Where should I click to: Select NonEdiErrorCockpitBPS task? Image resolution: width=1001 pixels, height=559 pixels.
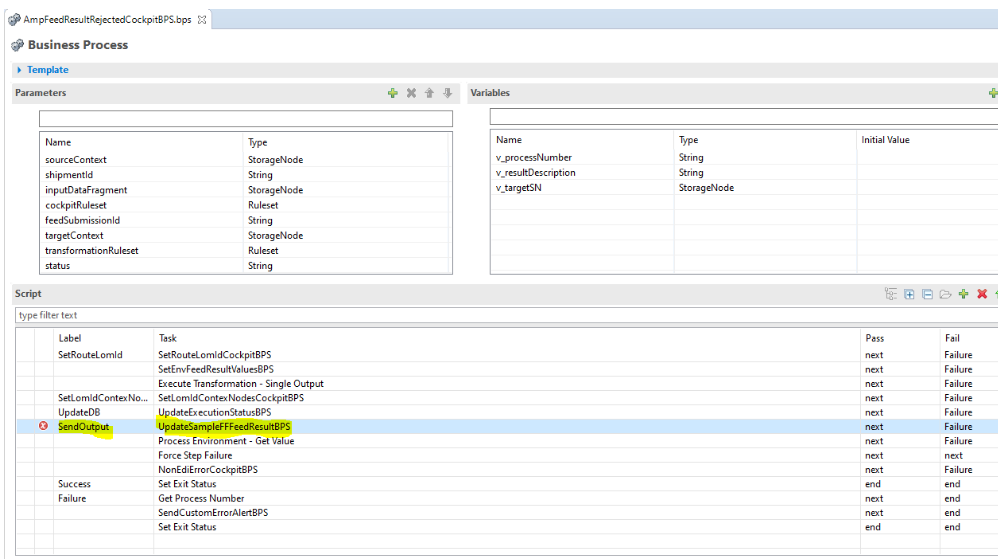pos(208,470)
